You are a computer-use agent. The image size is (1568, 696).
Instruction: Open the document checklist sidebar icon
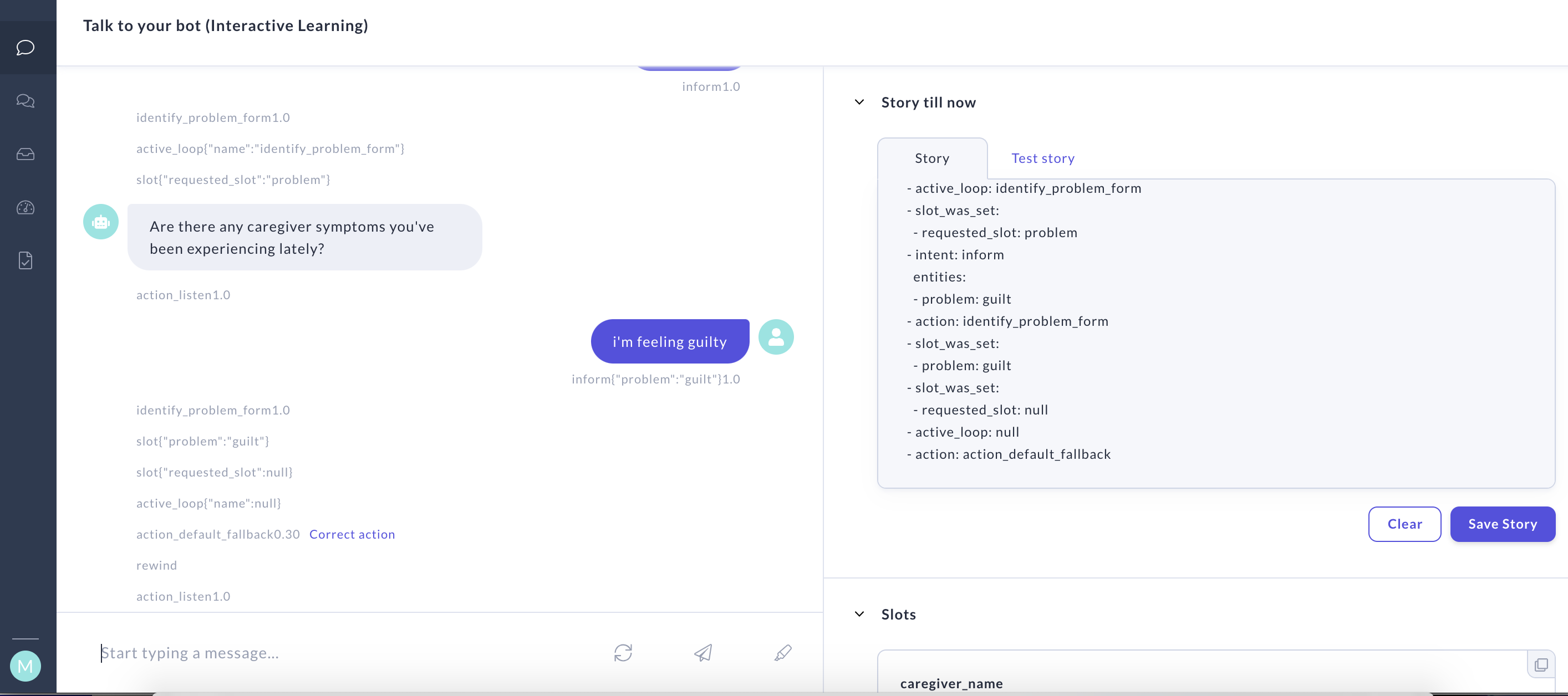point(25,260)
